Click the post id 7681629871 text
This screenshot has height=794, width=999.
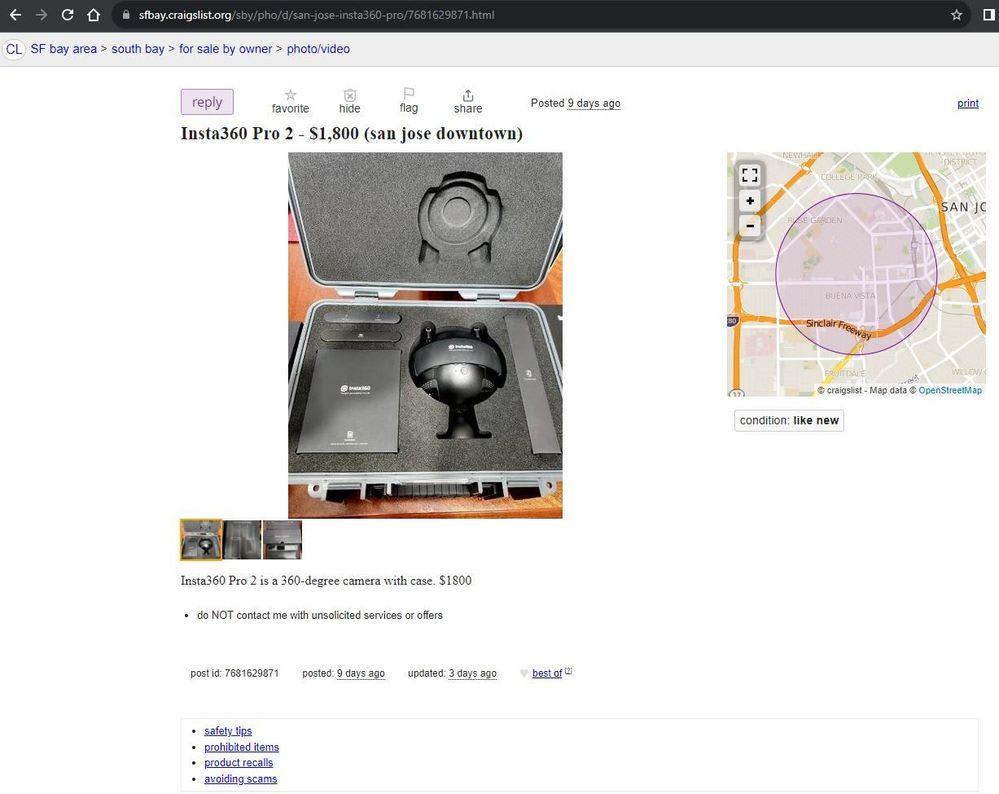click(x=234, y=674)
